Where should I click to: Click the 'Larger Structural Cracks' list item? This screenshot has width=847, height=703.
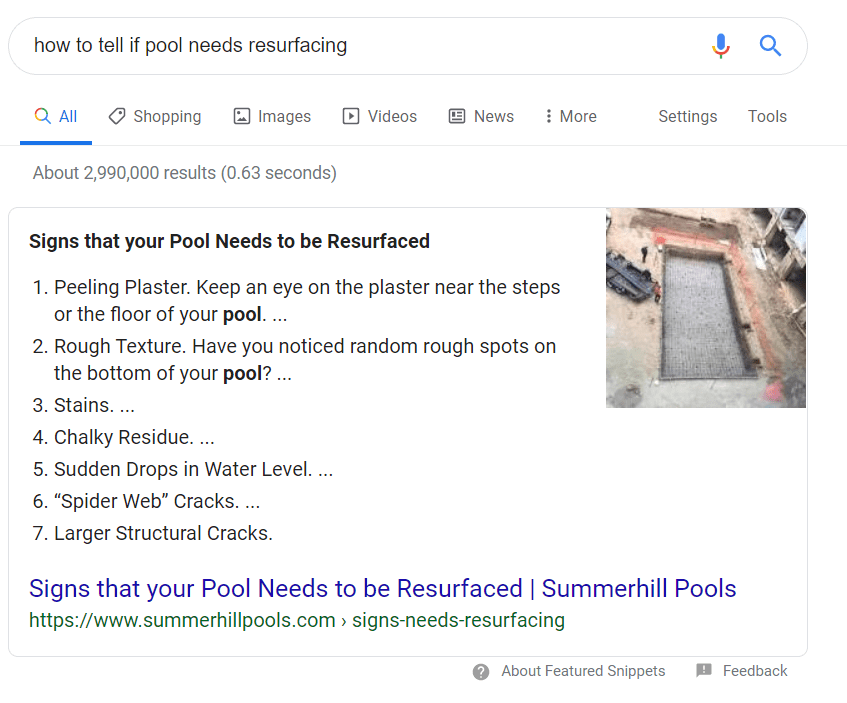[163, 533]
